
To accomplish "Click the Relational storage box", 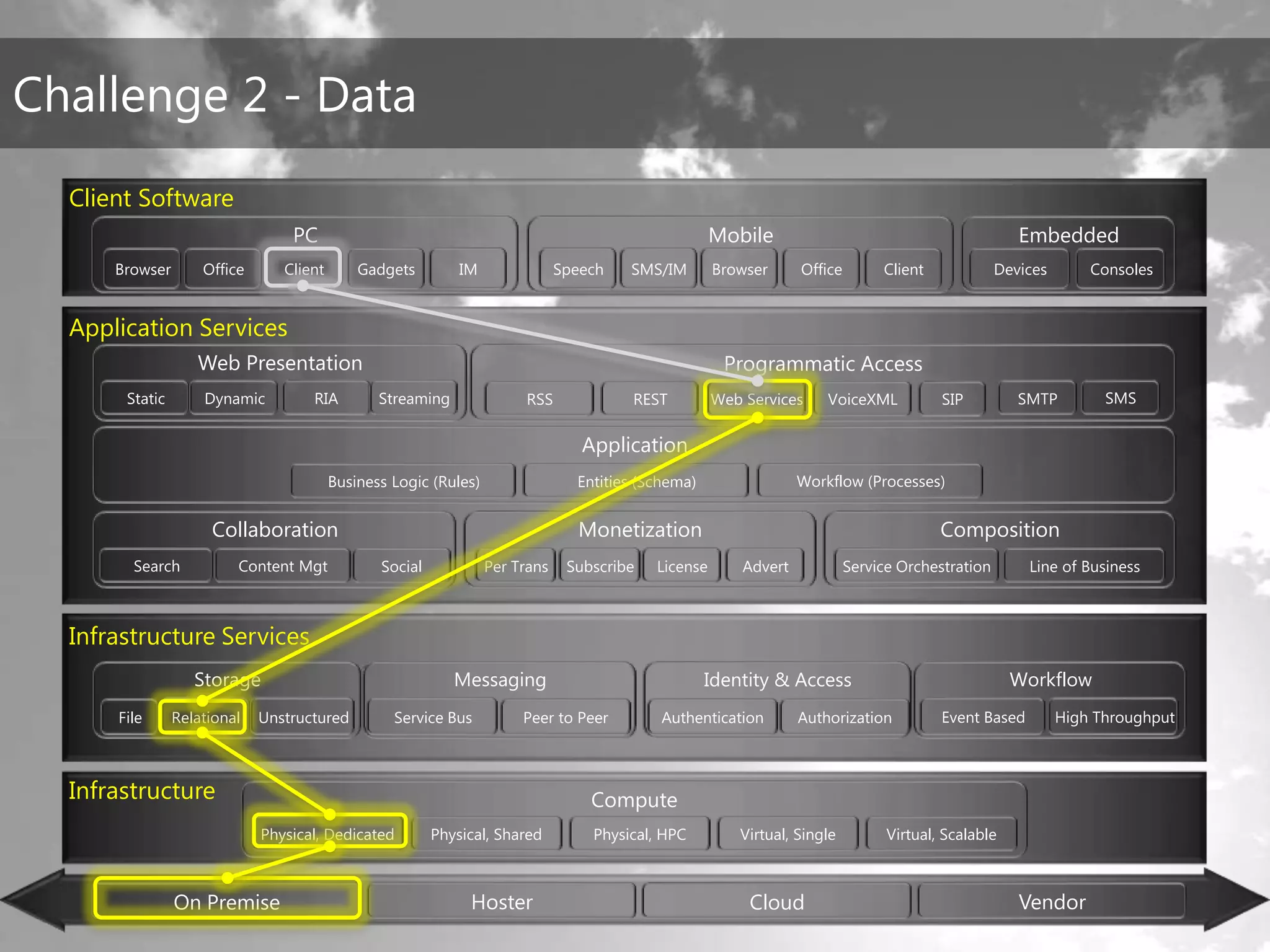I will pos(205,717).
